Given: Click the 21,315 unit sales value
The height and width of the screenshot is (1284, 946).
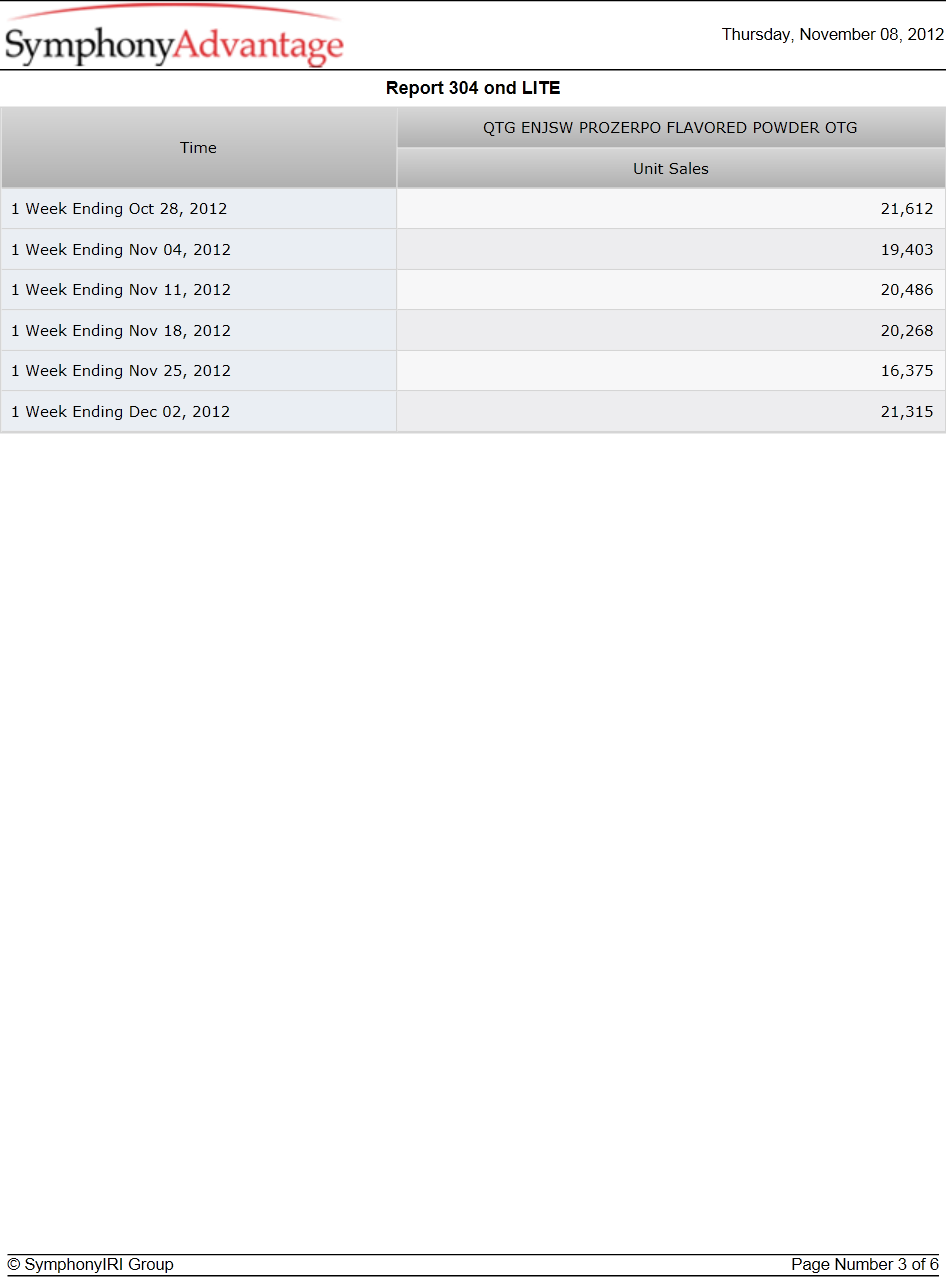Looking at the screenshot, I should (x=907, y=412).
